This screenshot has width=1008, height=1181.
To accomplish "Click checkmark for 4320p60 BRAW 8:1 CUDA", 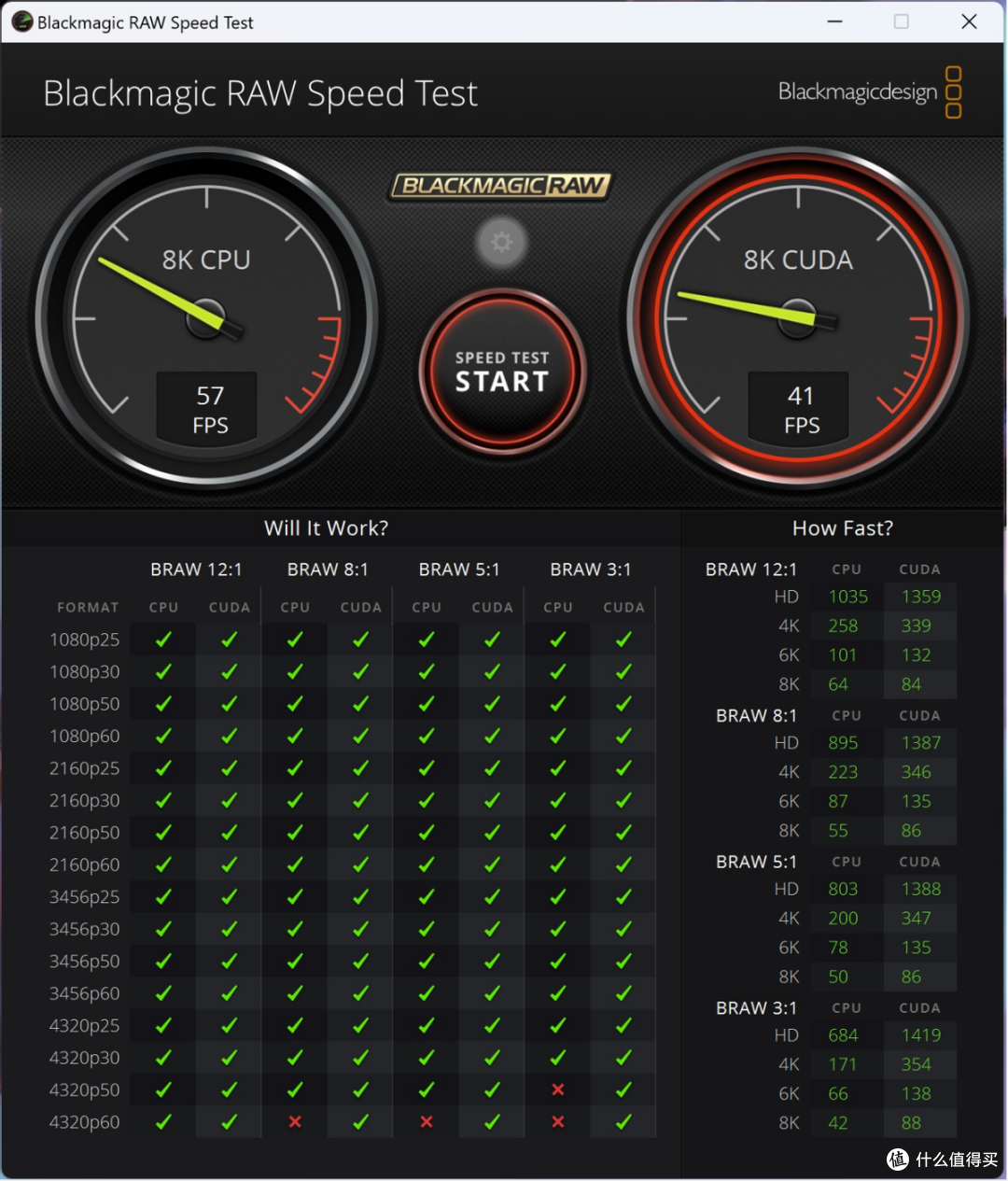I will click(x=360, y=1122).
